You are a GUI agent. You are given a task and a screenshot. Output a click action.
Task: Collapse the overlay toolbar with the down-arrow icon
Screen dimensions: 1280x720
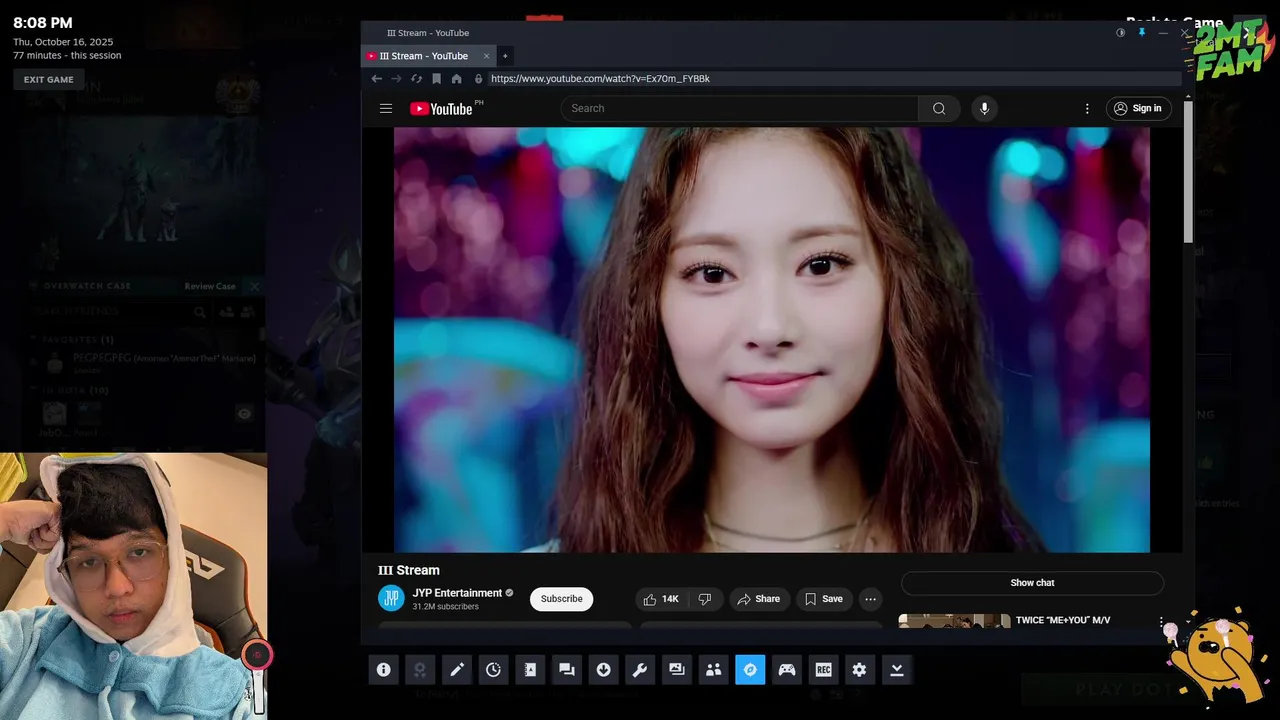(897, 670)
